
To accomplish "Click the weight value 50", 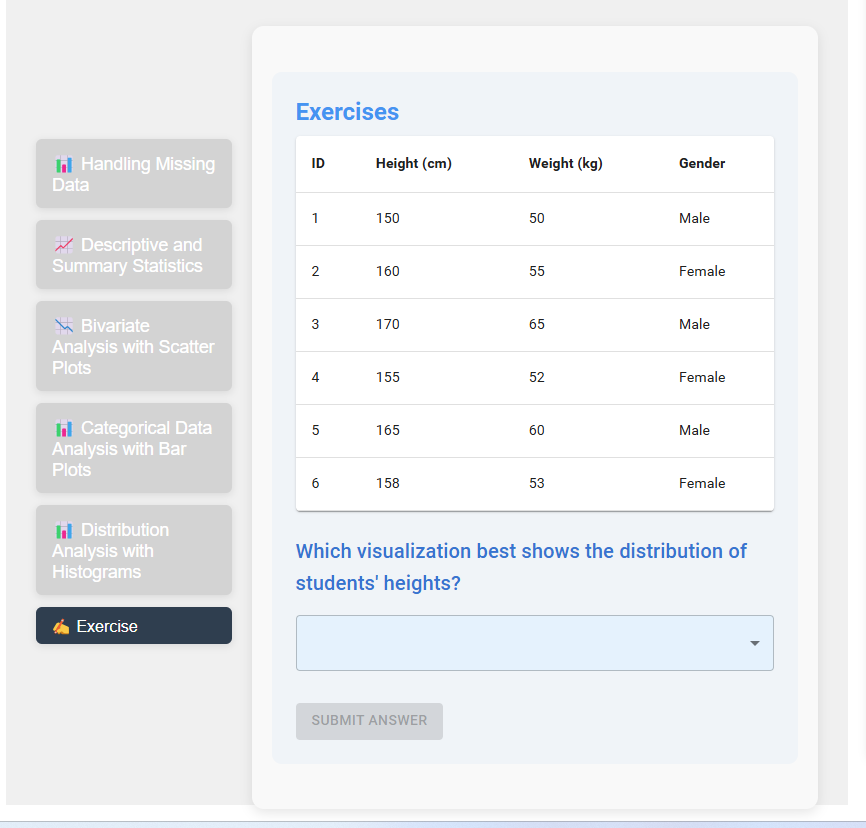I will point(537,218).
